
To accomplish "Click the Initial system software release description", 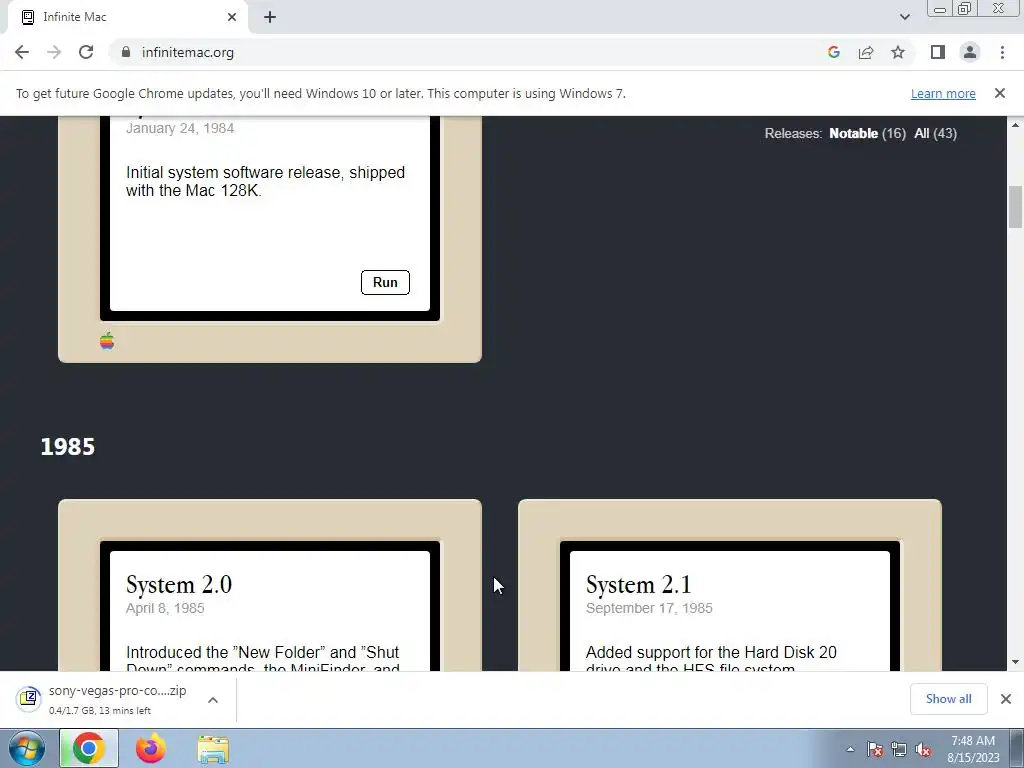I will click(265, 182).
